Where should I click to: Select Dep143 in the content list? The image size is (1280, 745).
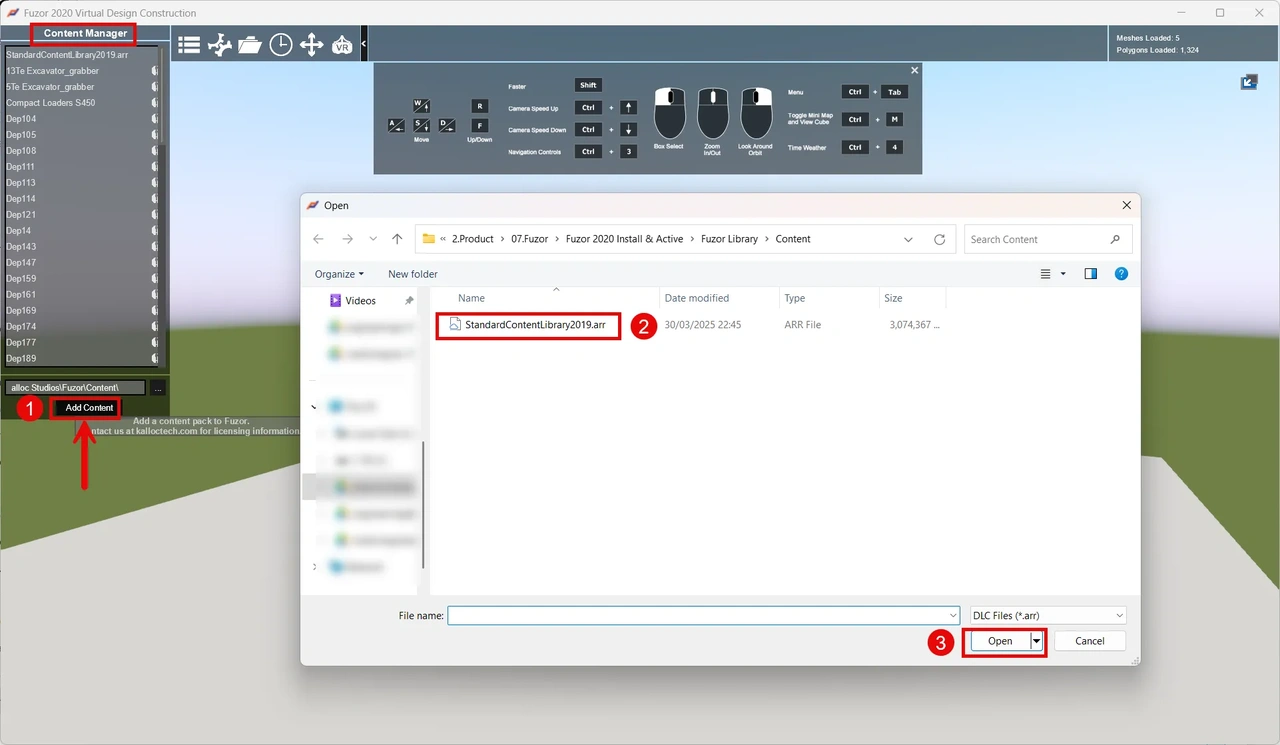coord(21,247)
